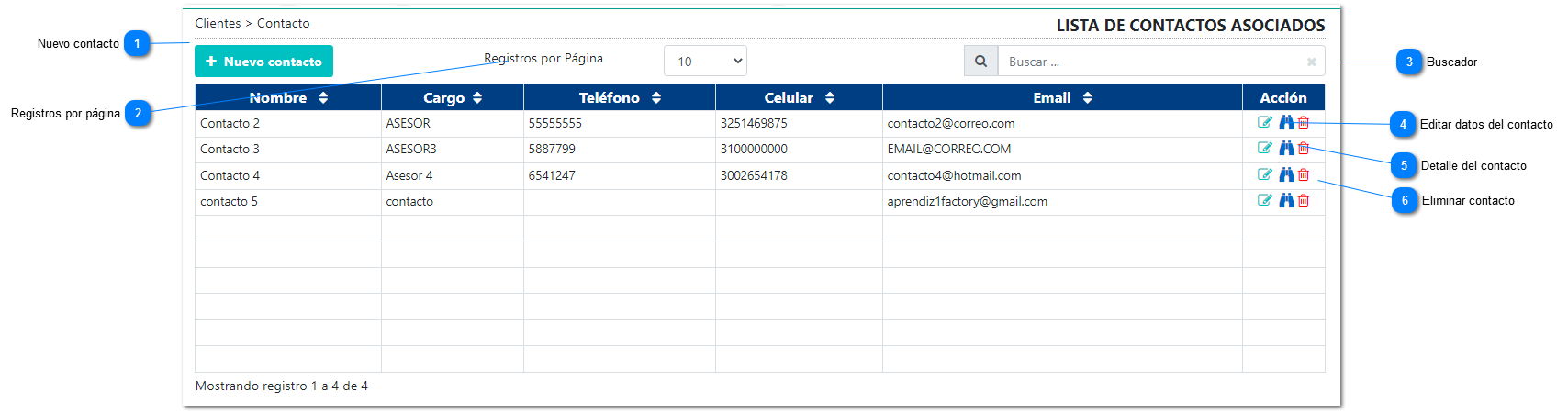Sort the list by Celular column
Viewport: 1568px width, 414px height.
click(799, 97)
